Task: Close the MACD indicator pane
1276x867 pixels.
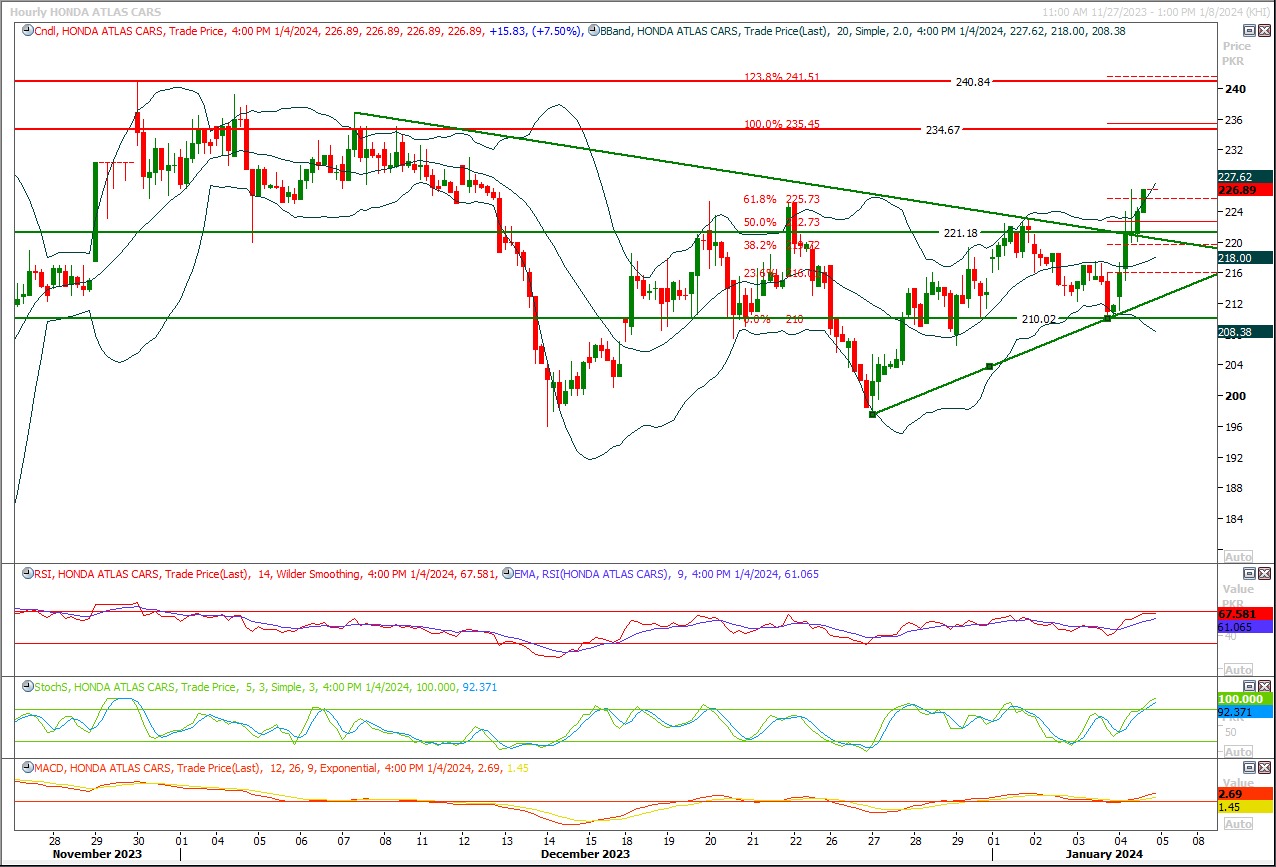Action: tap(1263, 768)
